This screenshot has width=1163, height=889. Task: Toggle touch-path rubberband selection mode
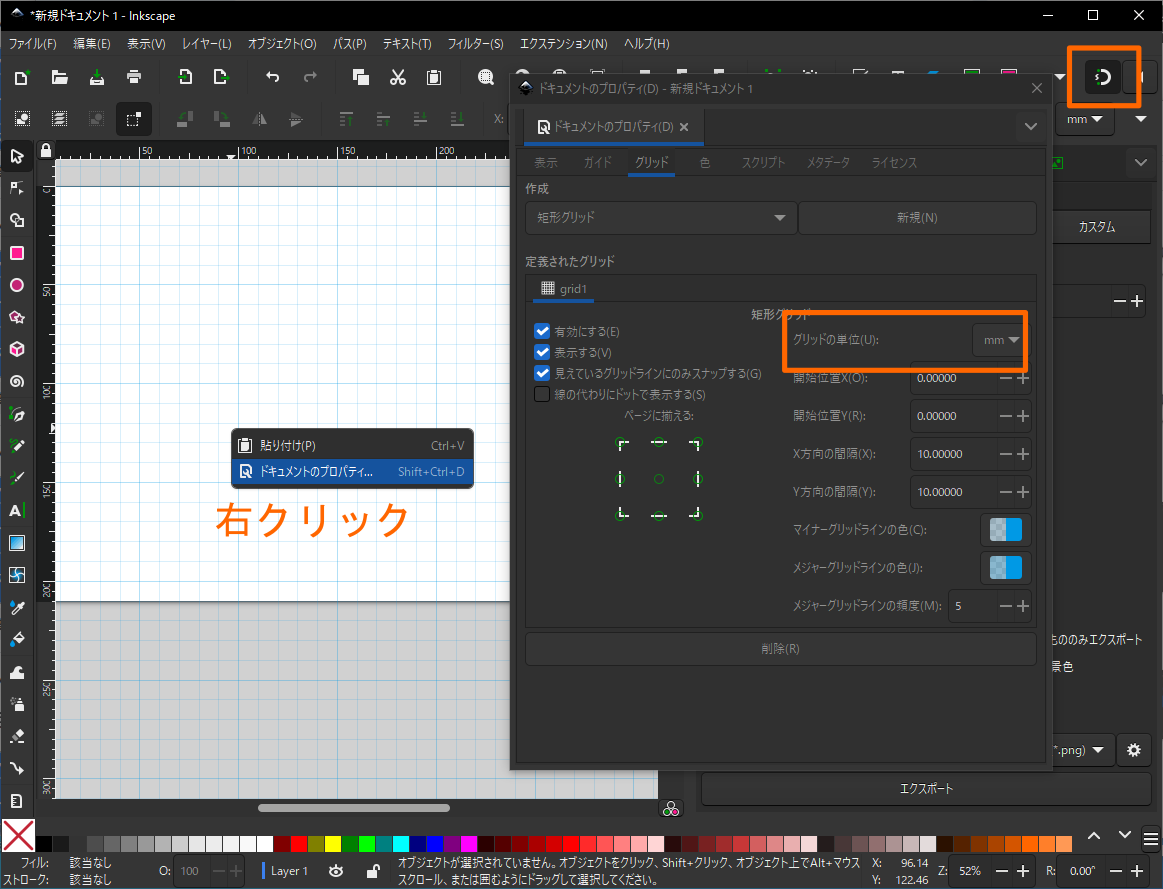coord(134,119)
